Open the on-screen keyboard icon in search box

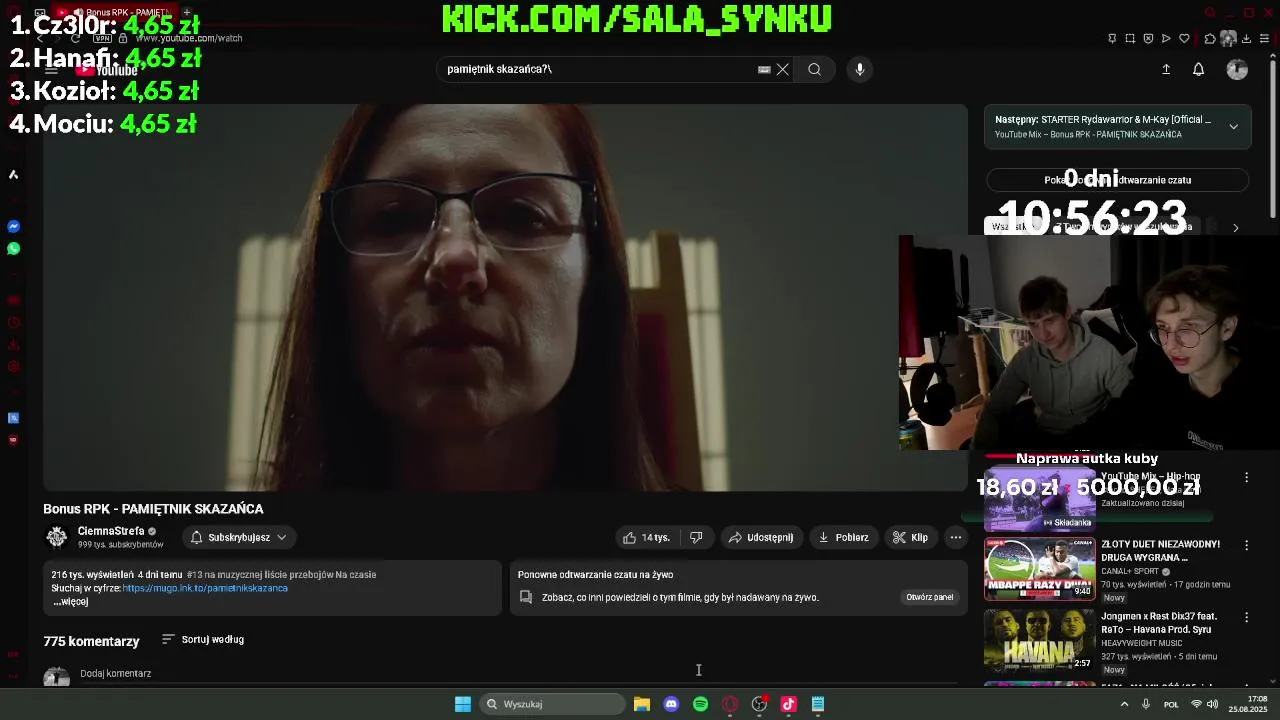(x=764, y=69)
